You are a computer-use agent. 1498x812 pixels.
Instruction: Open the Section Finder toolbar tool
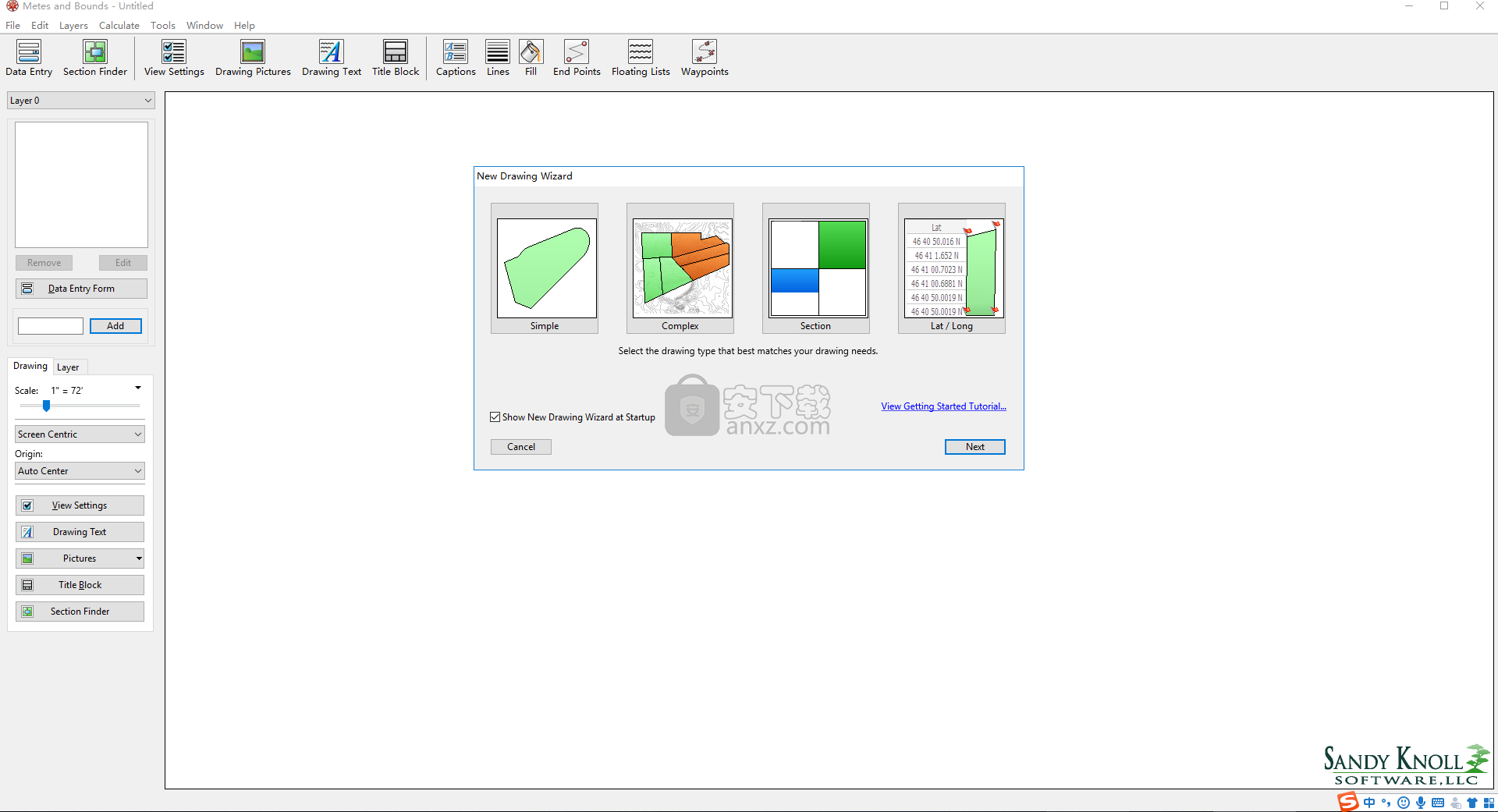pyautogui.click(x=95, y=59)
